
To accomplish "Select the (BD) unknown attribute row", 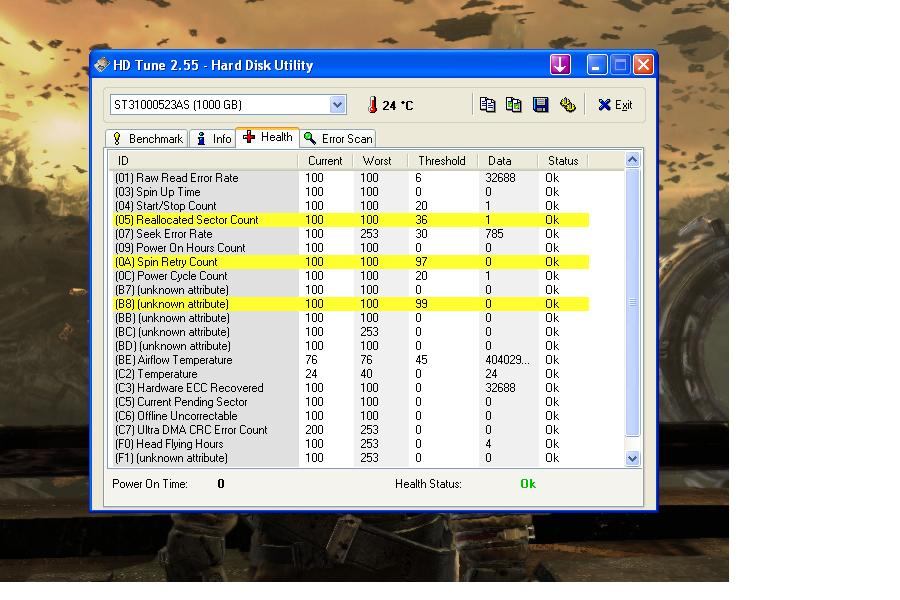I will tap(350, 346).
